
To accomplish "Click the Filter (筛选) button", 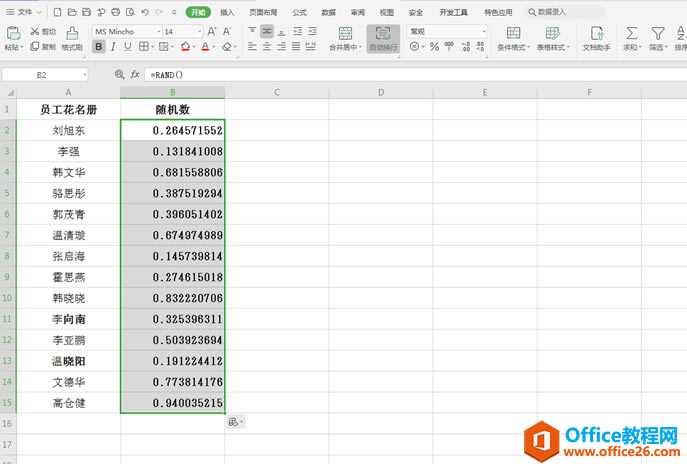I will pos(658,39).
